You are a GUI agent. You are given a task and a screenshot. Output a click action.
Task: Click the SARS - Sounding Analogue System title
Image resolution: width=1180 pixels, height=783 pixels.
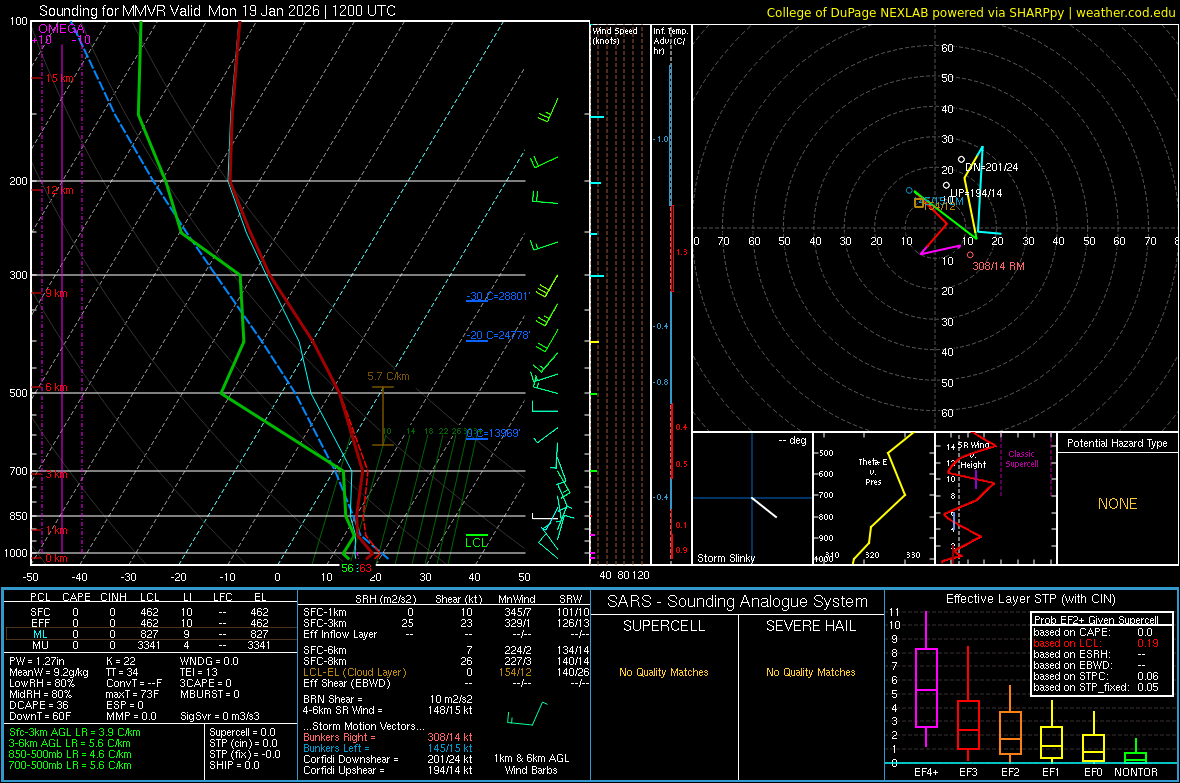coord(738,602)
